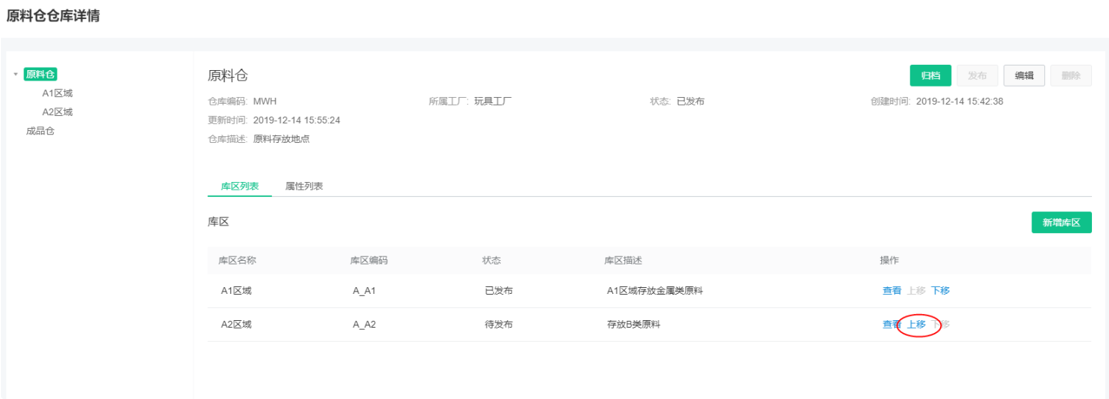Click A2区域 name cell in table

(x=236, y=324)
